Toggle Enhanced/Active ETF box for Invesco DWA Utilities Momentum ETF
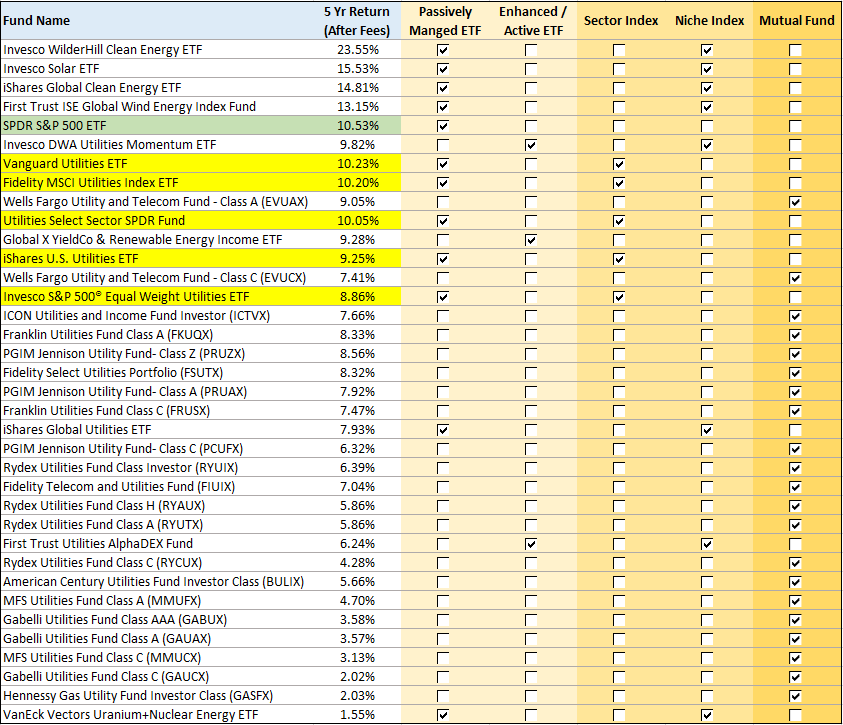This screenshot has width=843, height=725. pyautogui.click(x=531, y=145)
